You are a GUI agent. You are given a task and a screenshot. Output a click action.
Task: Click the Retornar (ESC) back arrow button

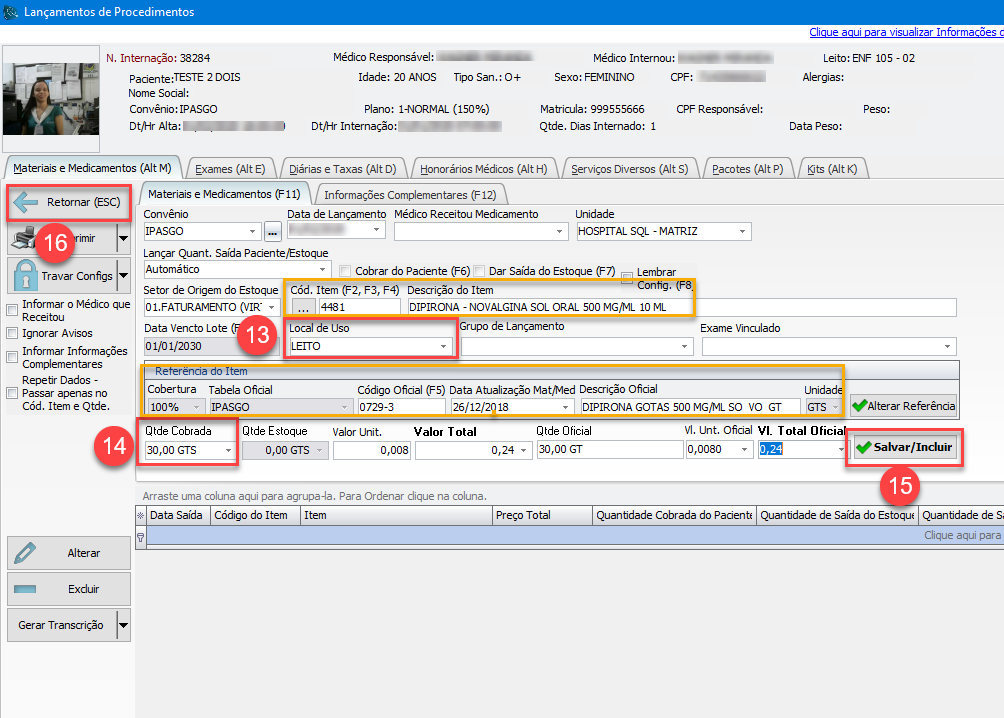pyautogui.click(x=69, y=203)
